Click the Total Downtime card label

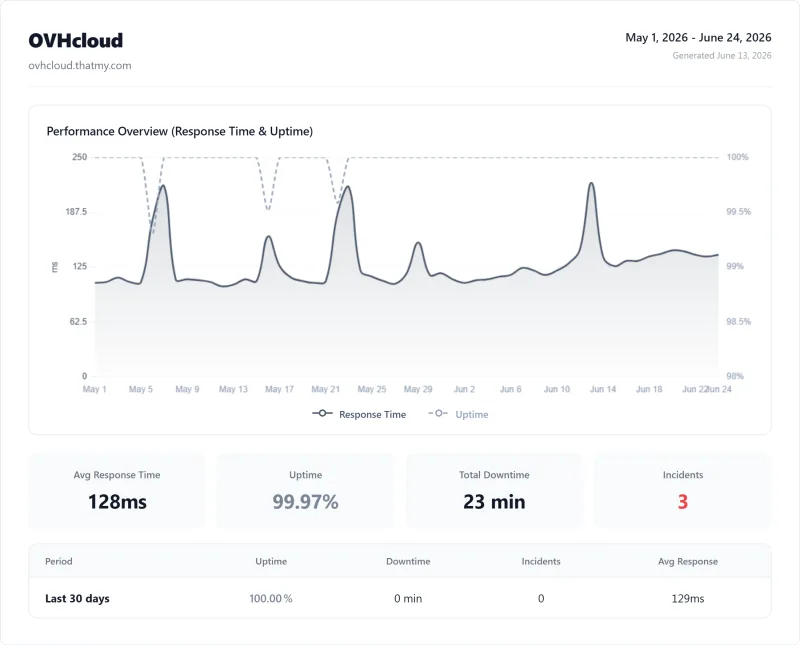pyautogui.click(x=494, y=475)
